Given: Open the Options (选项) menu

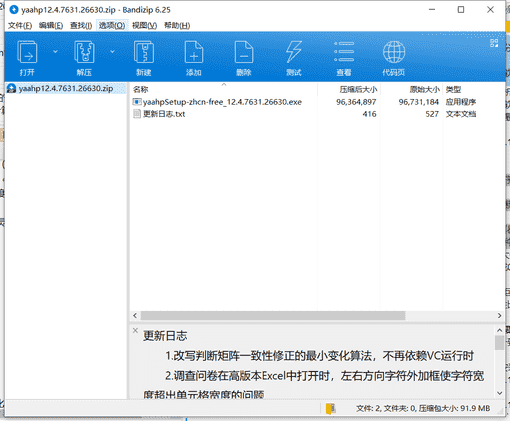Looking at the screenshot, I should [112, 25].
